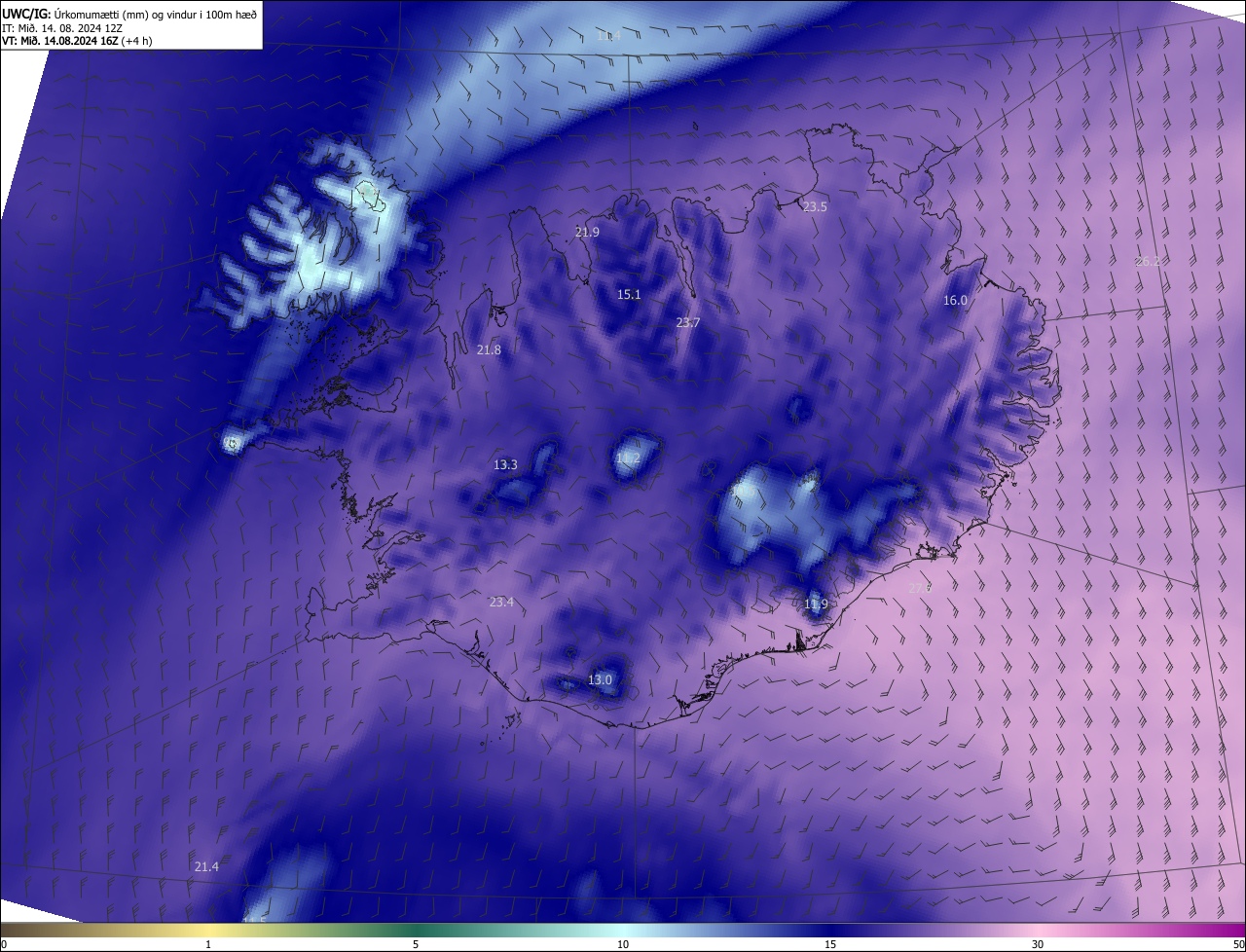This screenshot has width=1246, height=952.
Task: Click the 11.9 value label on the map
Action: click(816, 604)
